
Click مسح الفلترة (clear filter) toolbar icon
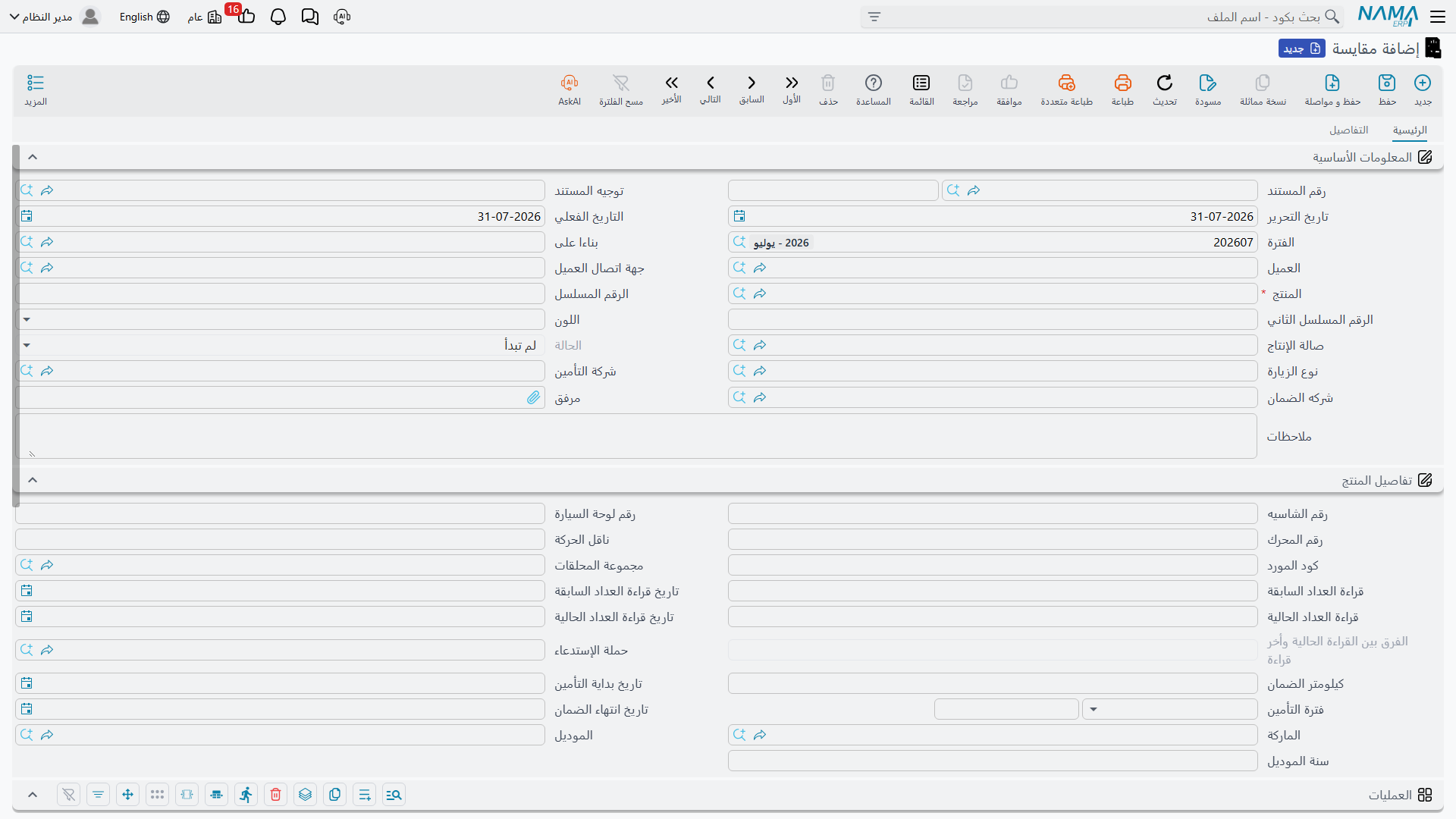click(621, 89)
